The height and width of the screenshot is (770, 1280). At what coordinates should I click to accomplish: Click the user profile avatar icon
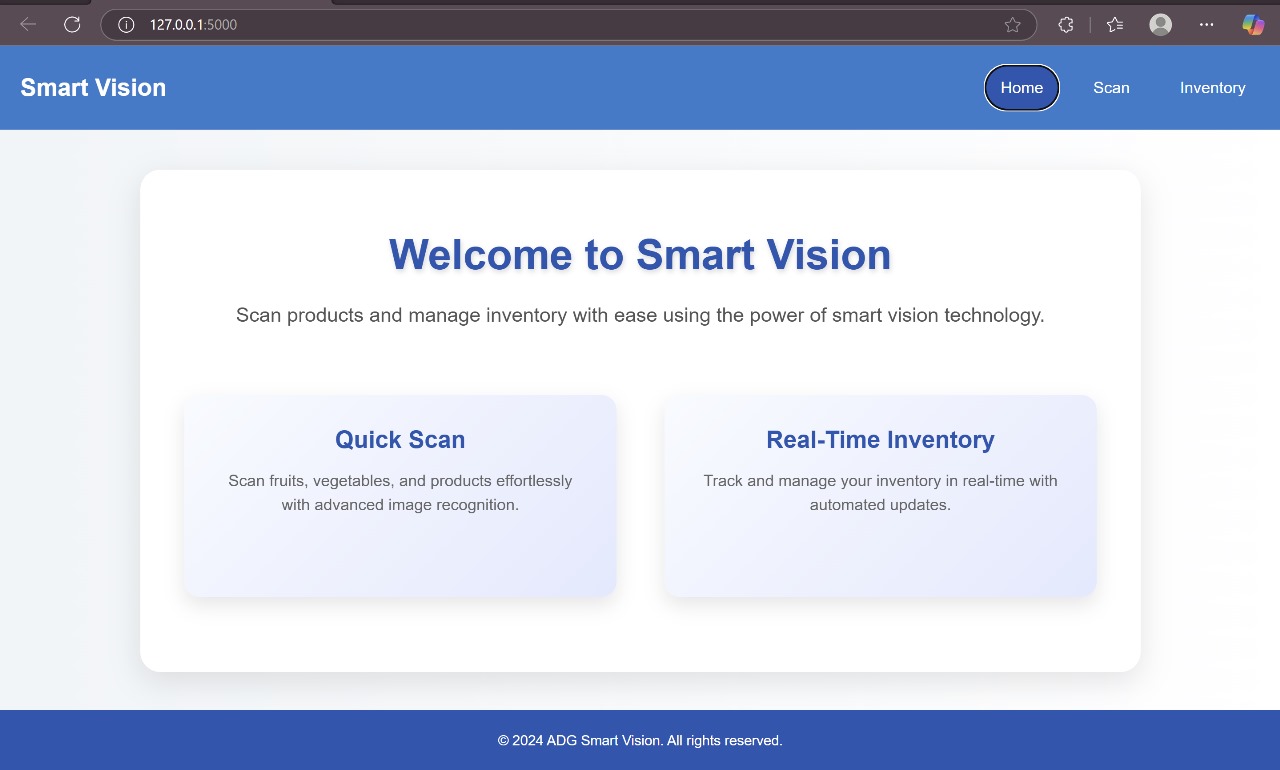click(x=1160, y=25)
